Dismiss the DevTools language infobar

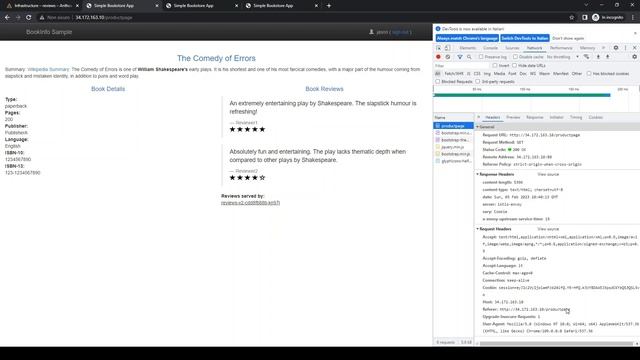coord(635,33)
